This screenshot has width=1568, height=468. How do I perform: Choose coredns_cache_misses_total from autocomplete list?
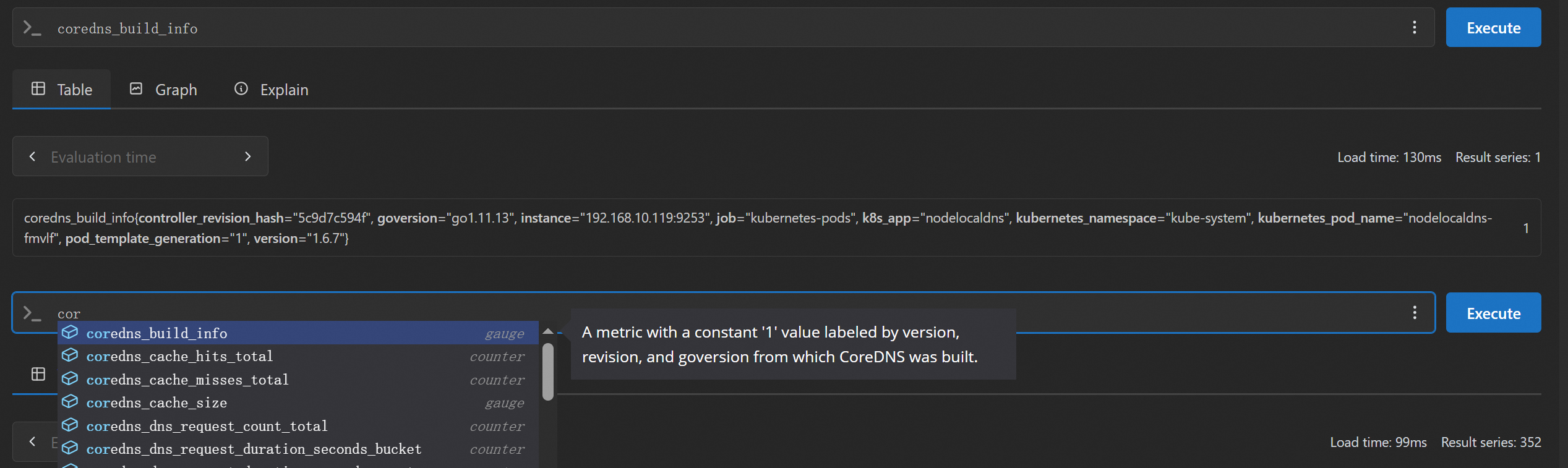coord(187,380)
